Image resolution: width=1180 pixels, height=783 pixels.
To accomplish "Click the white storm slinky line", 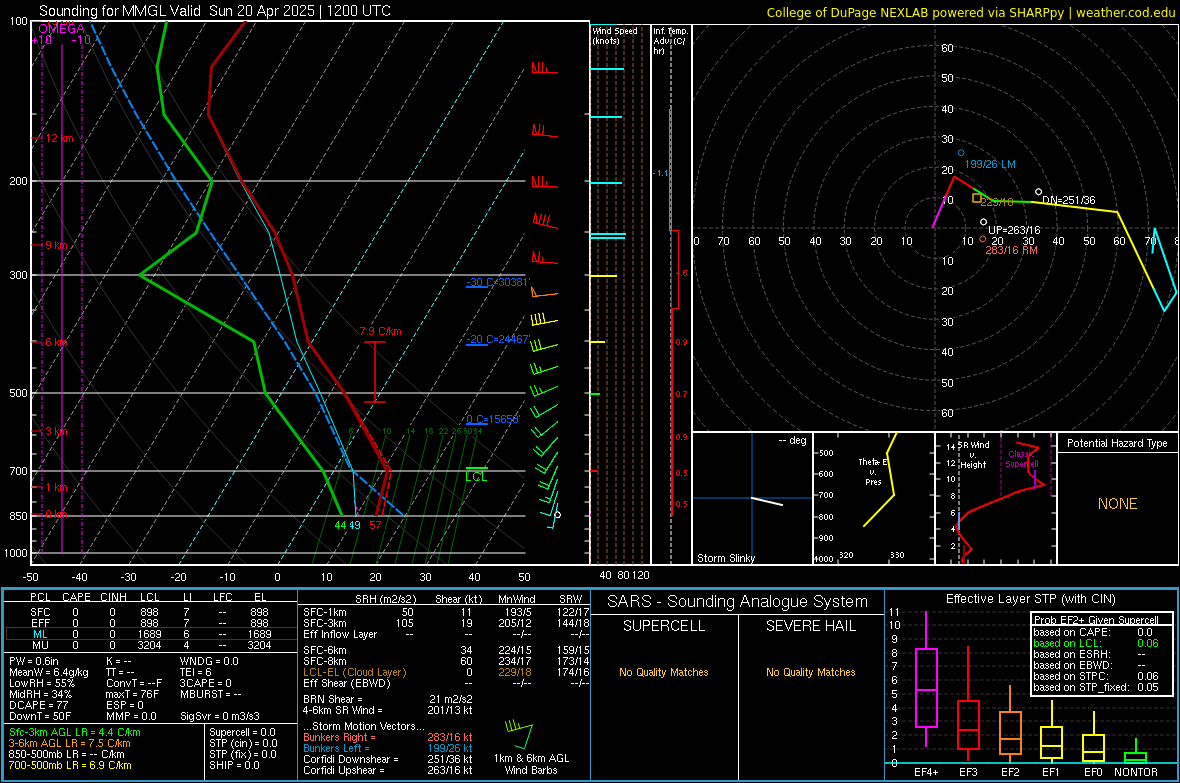I will [x=767, y=501].
